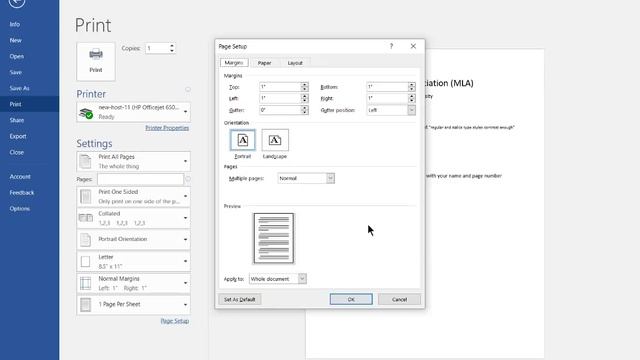Open the Collated dropdown
The width and height of the screenshot is (640, 360).
point(133,218)
